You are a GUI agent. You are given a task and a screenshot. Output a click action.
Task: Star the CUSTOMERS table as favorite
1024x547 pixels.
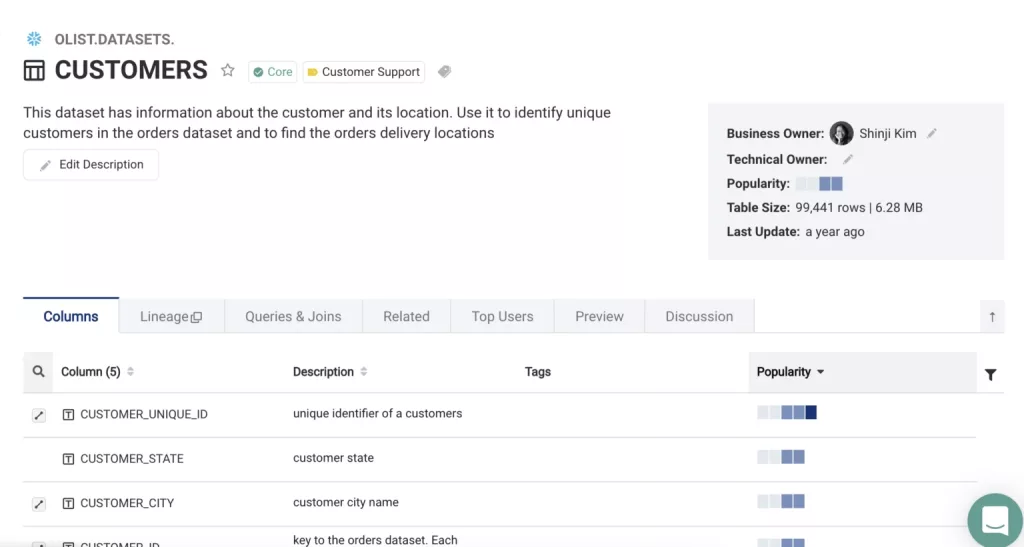[227, 70]
